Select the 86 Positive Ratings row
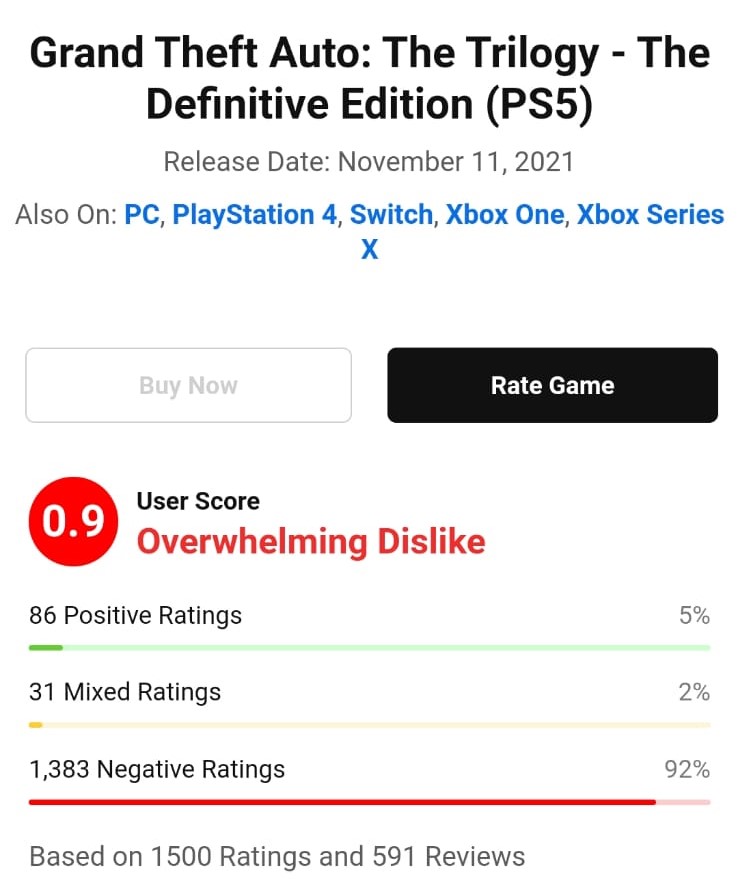Image resolution: width=738 pixels, height=895 pixels. click(369, 626)
